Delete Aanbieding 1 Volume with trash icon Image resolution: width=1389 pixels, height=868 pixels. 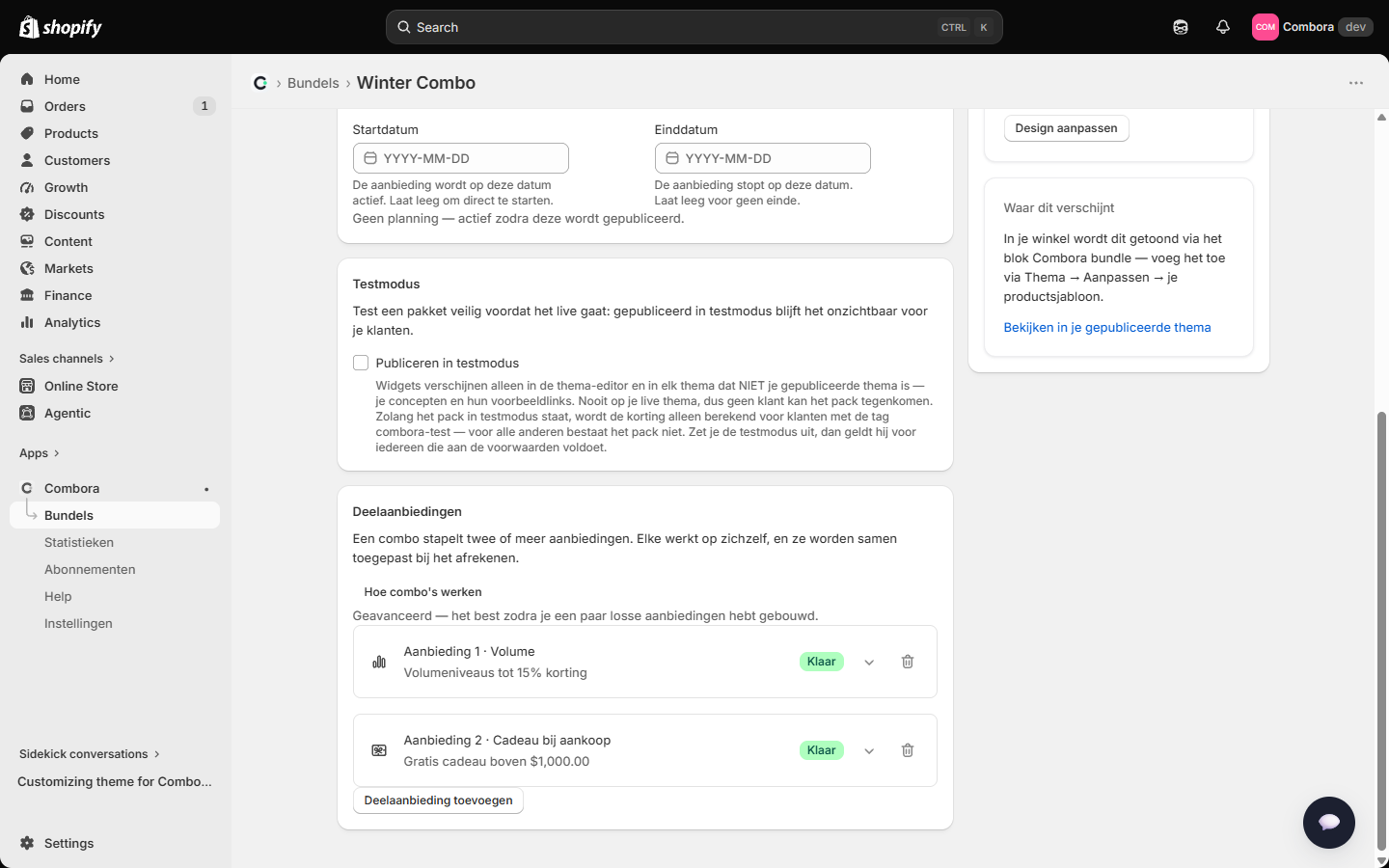pos(907,662)
